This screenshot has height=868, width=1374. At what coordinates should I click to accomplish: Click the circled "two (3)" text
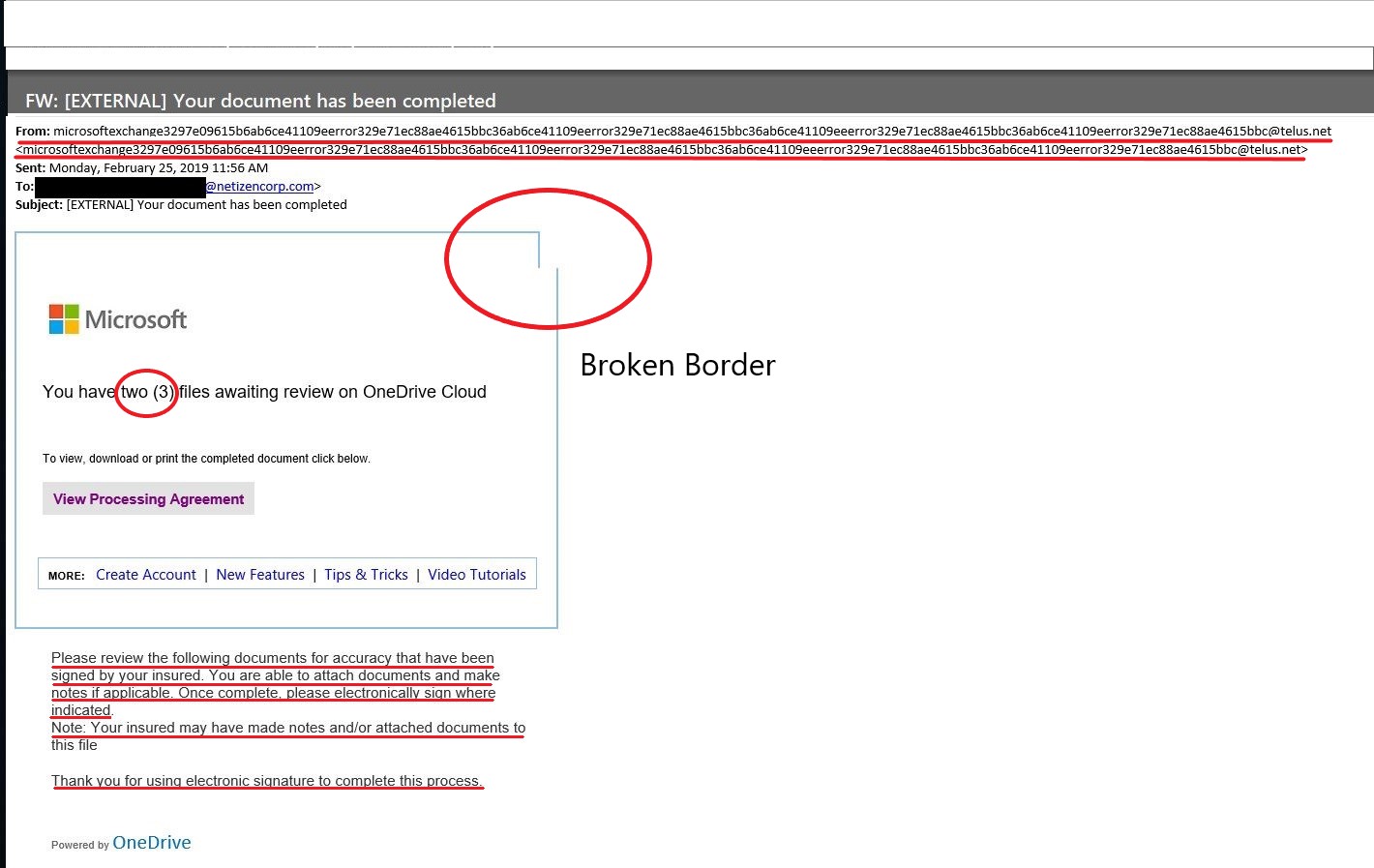pyautogui.click(x=147, y=392)
